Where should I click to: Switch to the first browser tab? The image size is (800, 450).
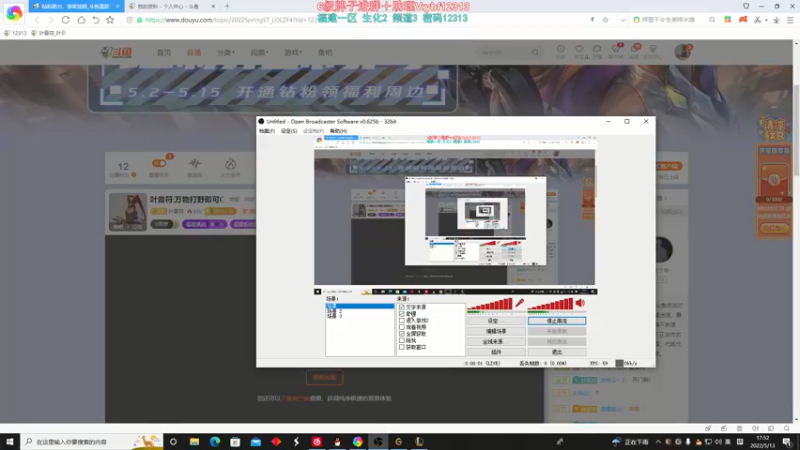coord(76,6)
